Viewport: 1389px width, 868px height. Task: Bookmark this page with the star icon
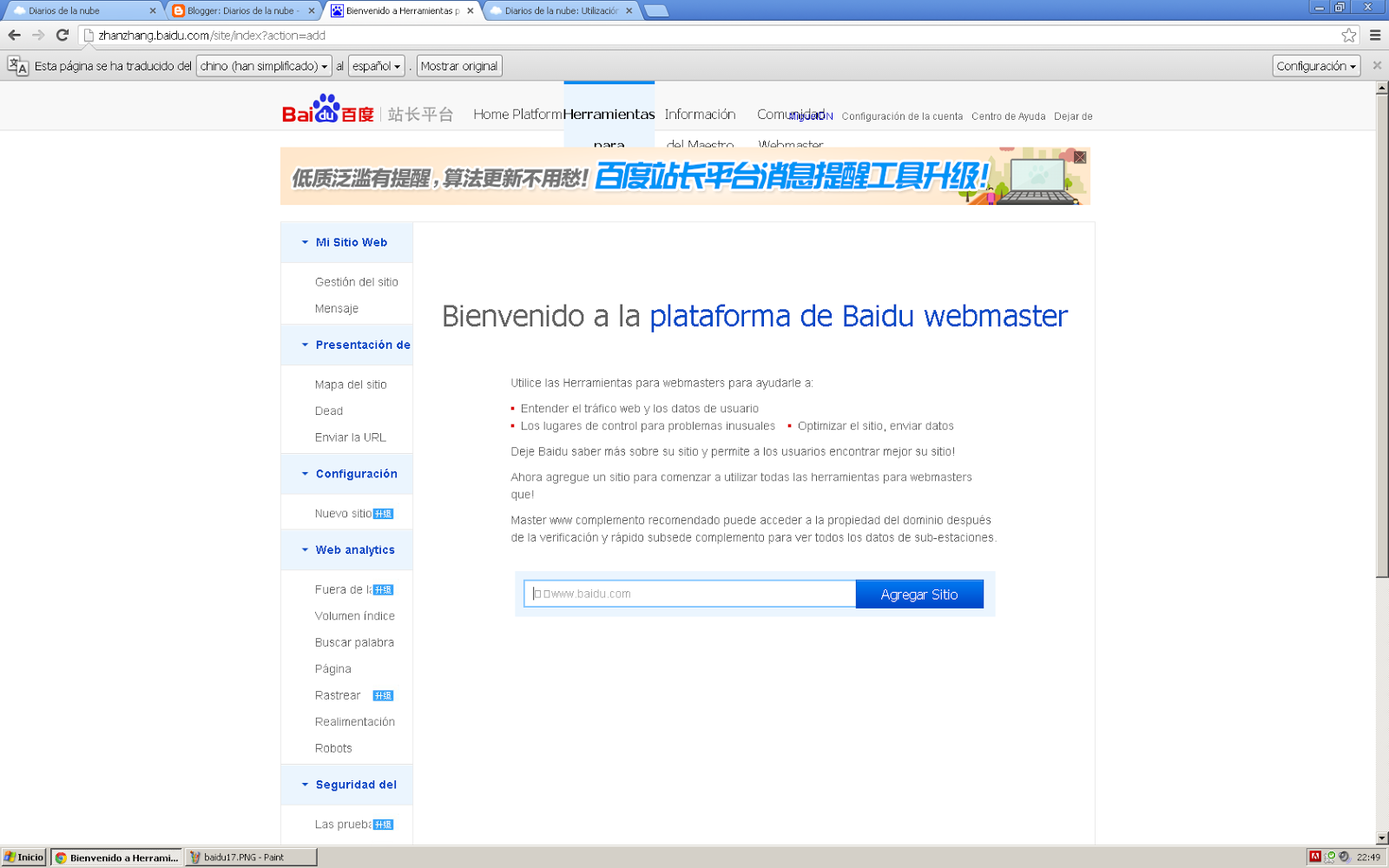(1348, 36)
